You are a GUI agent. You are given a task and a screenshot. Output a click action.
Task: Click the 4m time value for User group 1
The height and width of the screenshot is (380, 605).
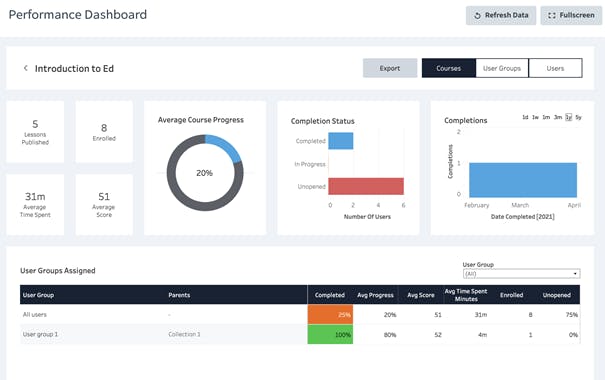click(482, 334)
